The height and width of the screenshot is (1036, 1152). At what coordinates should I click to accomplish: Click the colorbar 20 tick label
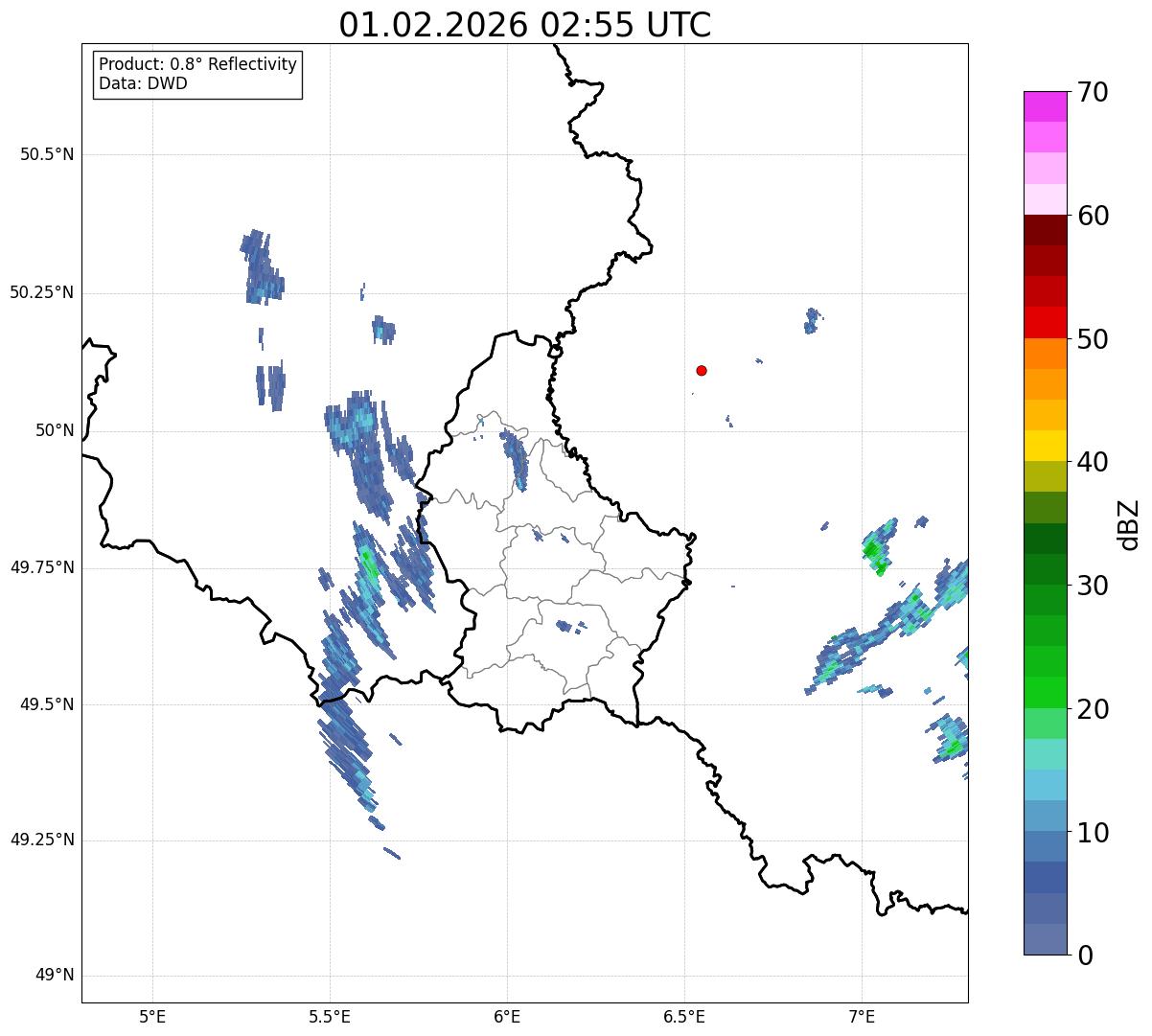1092,709
